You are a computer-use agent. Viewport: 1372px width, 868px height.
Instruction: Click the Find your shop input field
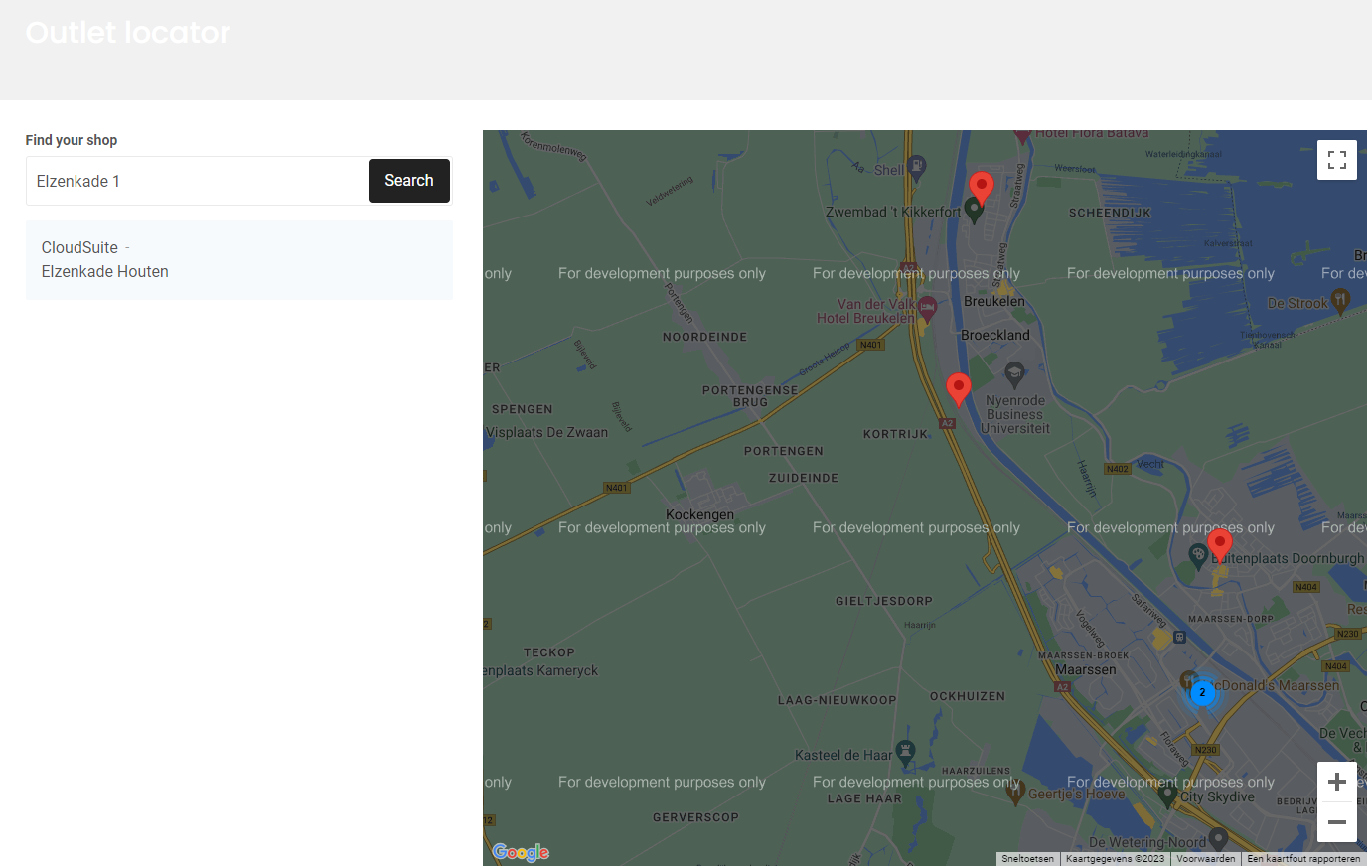point(197,181)
